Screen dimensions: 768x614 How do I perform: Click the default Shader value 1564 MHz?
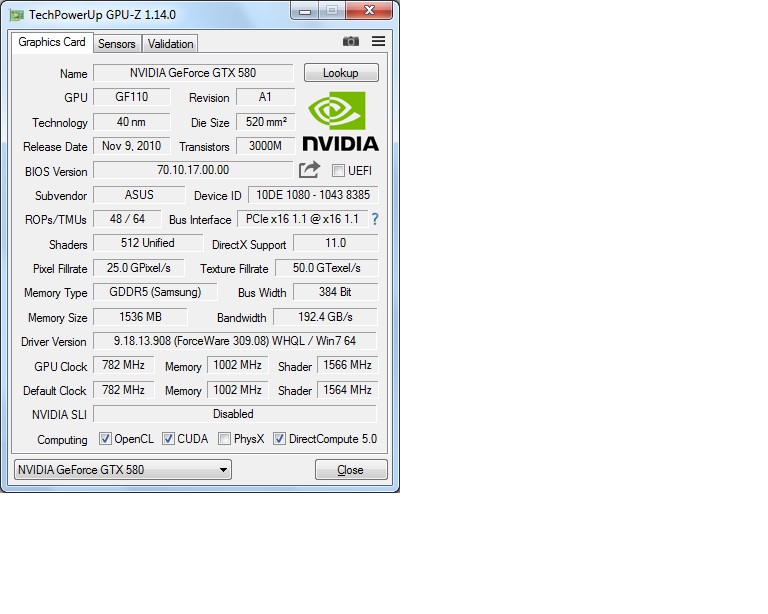tap(347, 390)
